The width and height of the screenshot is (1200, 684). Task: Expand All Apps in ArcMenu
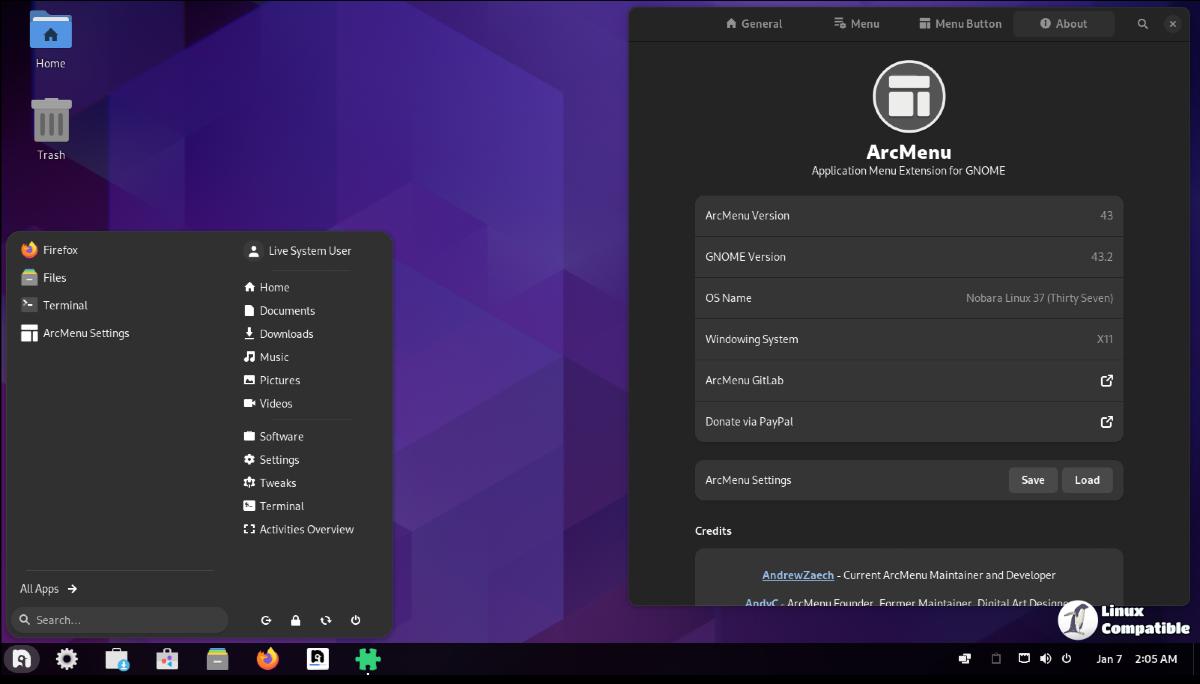pyautogui.click(x=49, y=589)
